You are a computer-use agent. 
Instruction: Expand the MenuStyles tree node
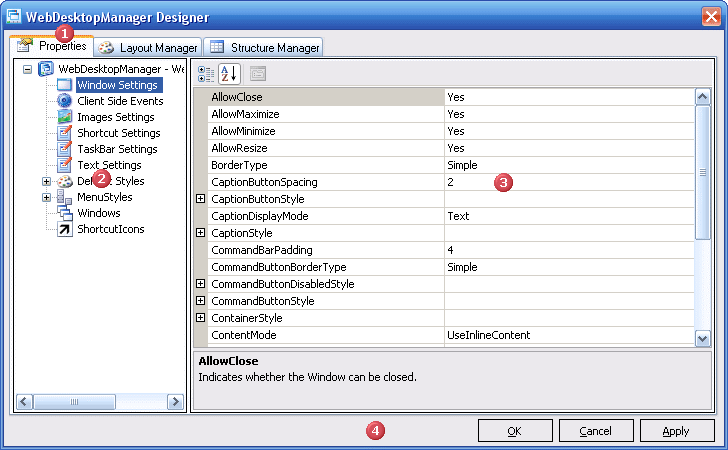pos(47,197)
